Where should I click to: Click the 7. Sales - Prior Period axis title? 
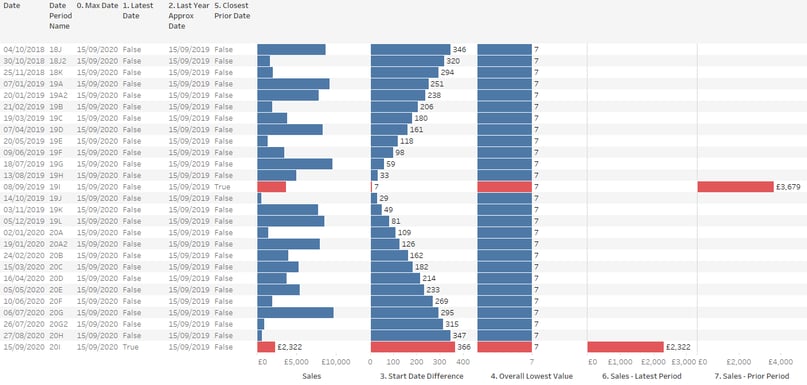752,376
